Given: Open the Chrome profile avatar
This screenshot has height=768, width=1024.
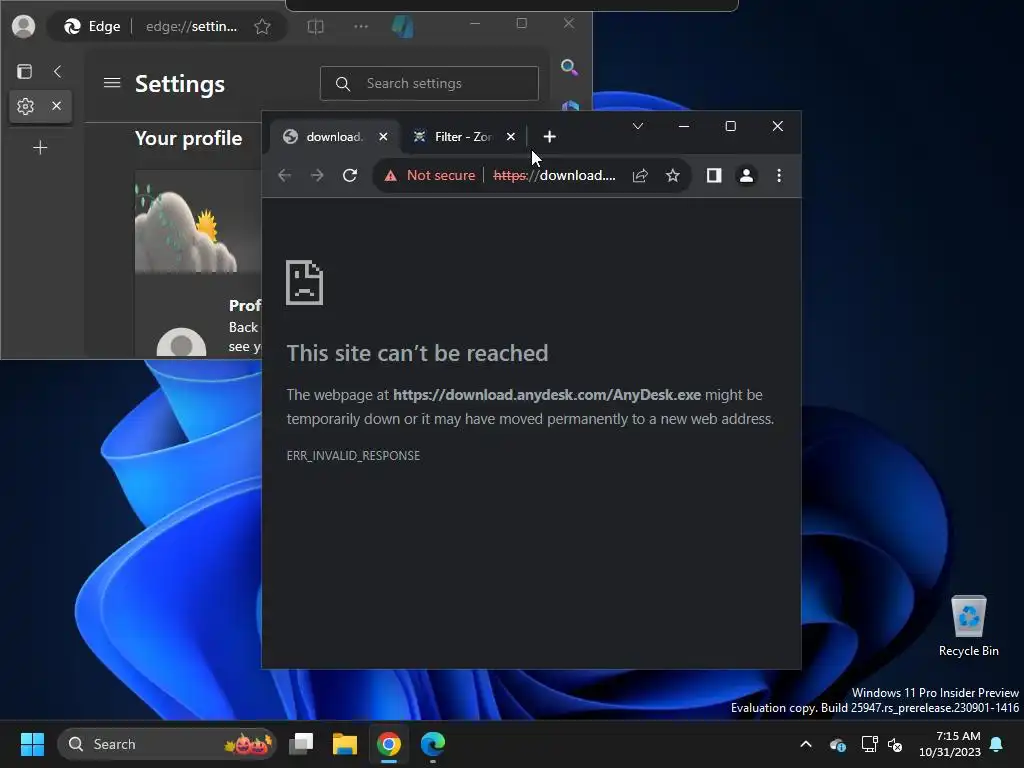Looking at the screenshot, I should point(746,175).
